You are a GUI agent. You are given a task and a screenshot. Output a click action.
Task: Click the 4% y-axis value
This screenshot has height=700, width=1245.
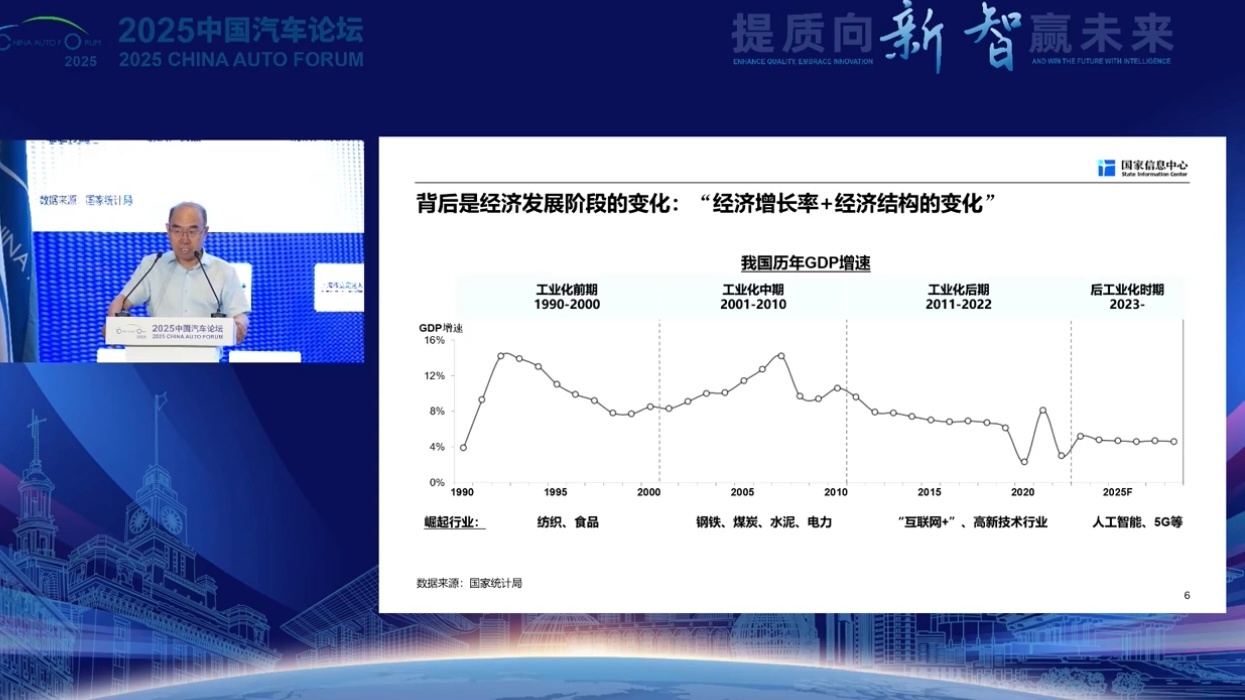(437, 447)
